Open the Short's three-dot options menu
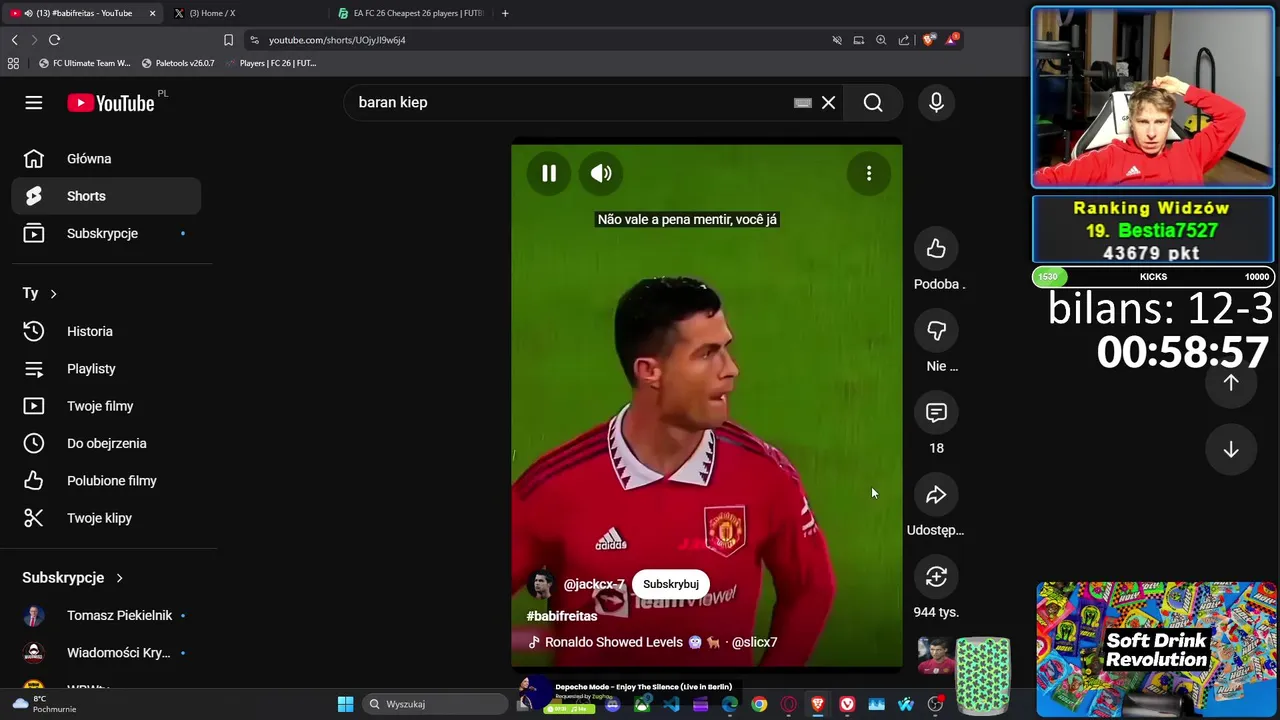This screenshot has width=1280, height=720. 869,173
